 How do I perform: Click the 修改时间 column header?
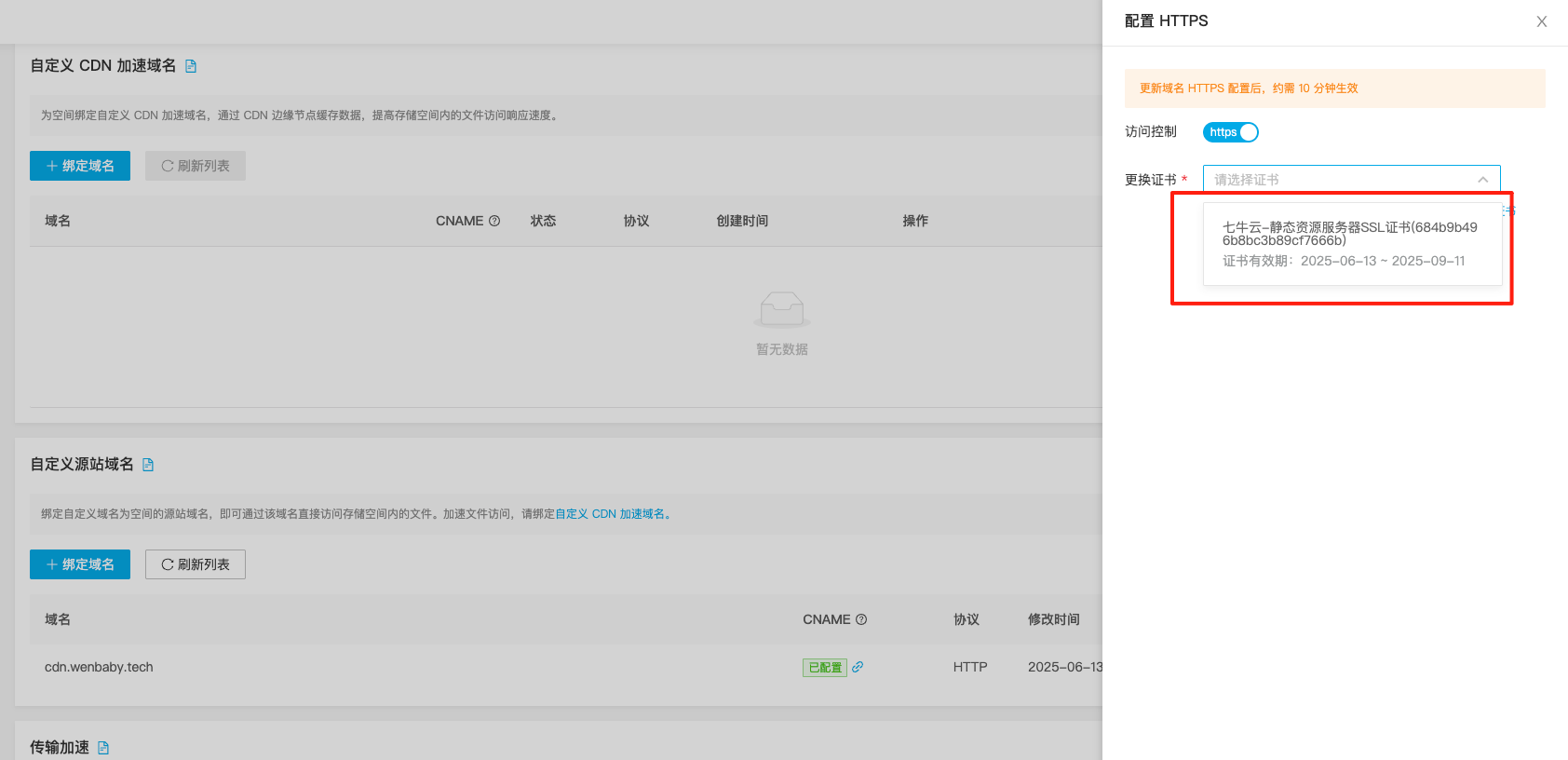(1054, 619)
